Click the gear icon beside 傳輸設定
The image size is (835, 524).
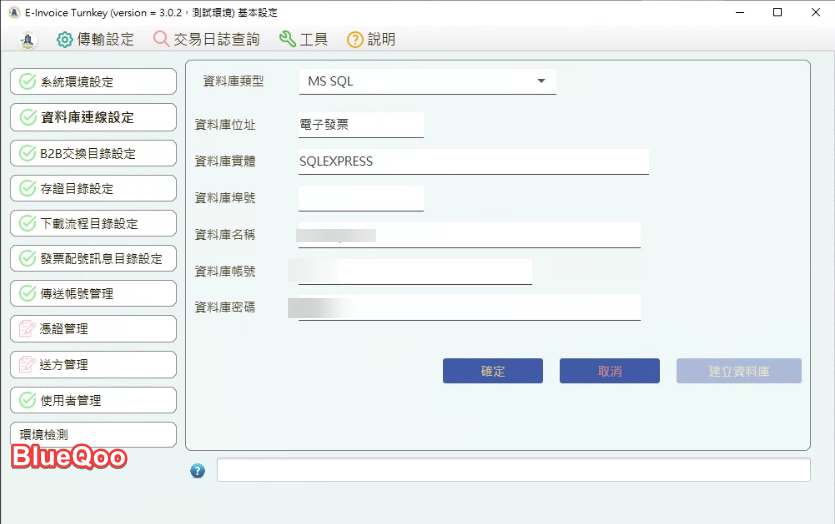point(65,39)
